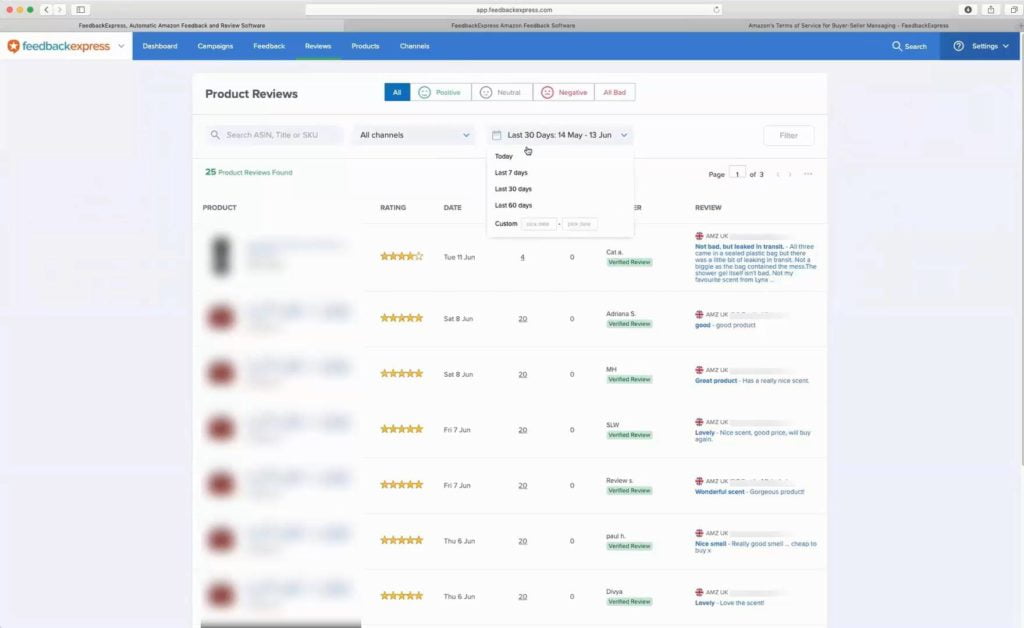Open the 'Lovely - Love the scent!' review by Divya
The width and height of the screenshot is (1024, 628).
point(729,603)
